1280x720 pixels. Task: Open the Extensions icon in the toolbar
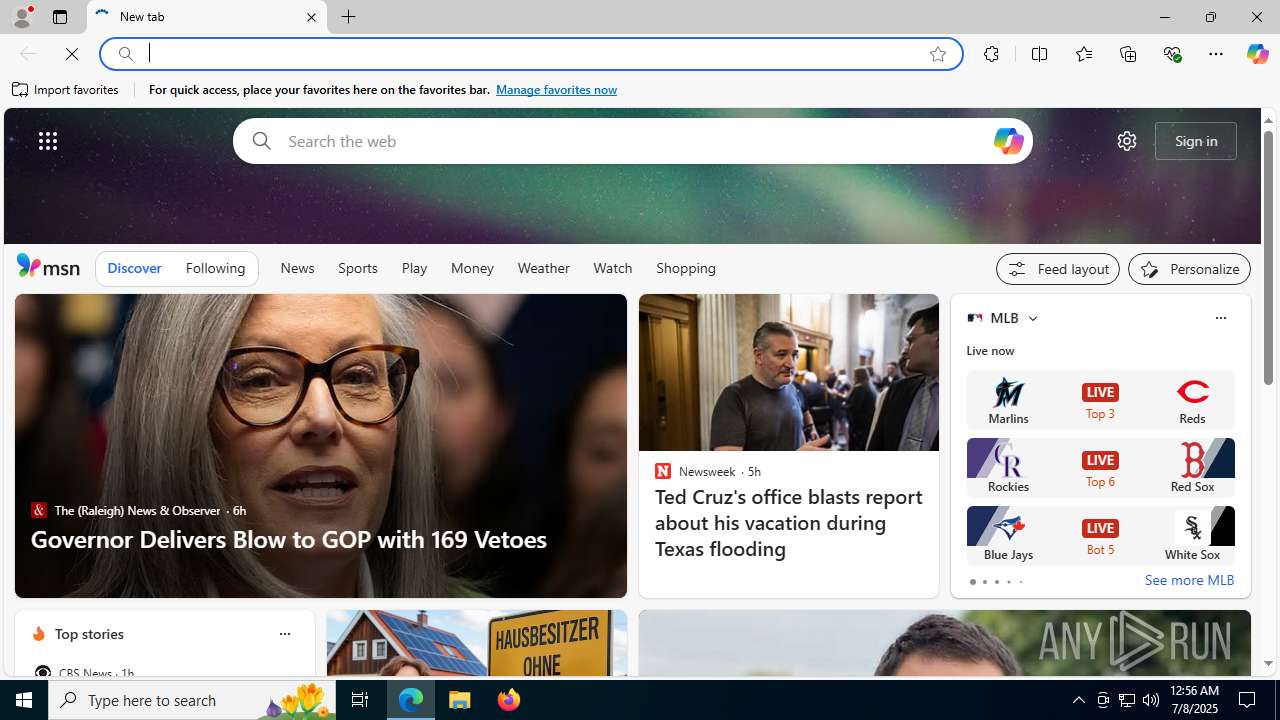coord(991,54)
